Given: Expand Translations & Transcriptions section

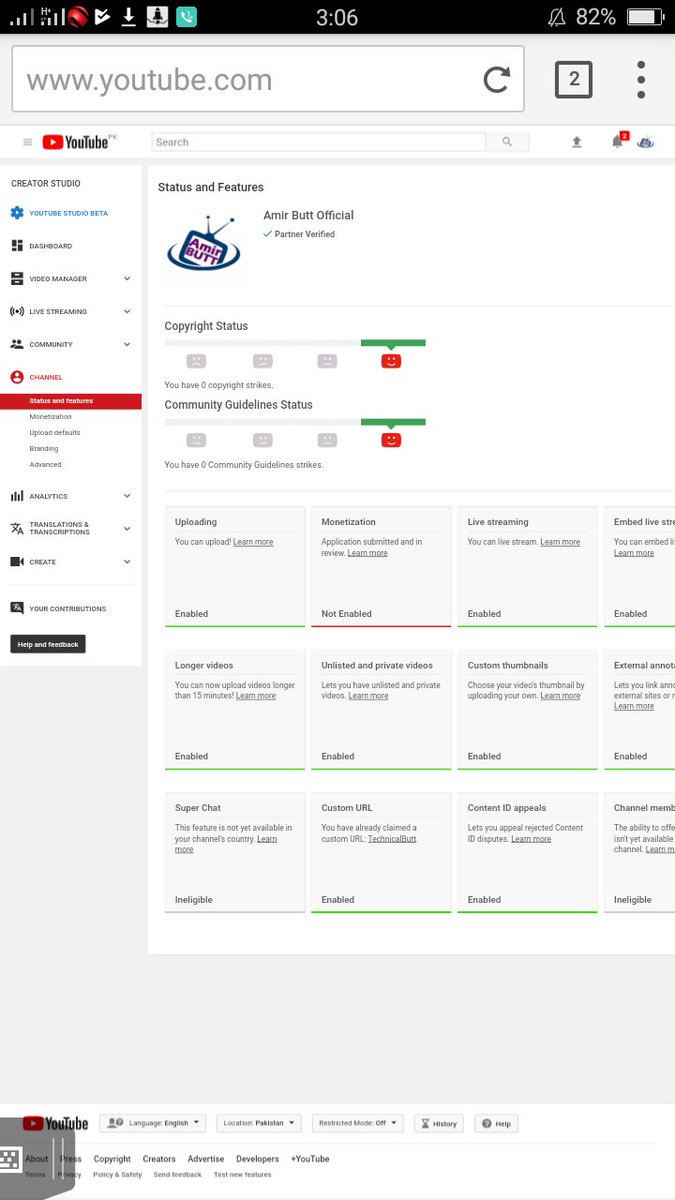Looking at the screenshot, I should (x=127, y=528).
